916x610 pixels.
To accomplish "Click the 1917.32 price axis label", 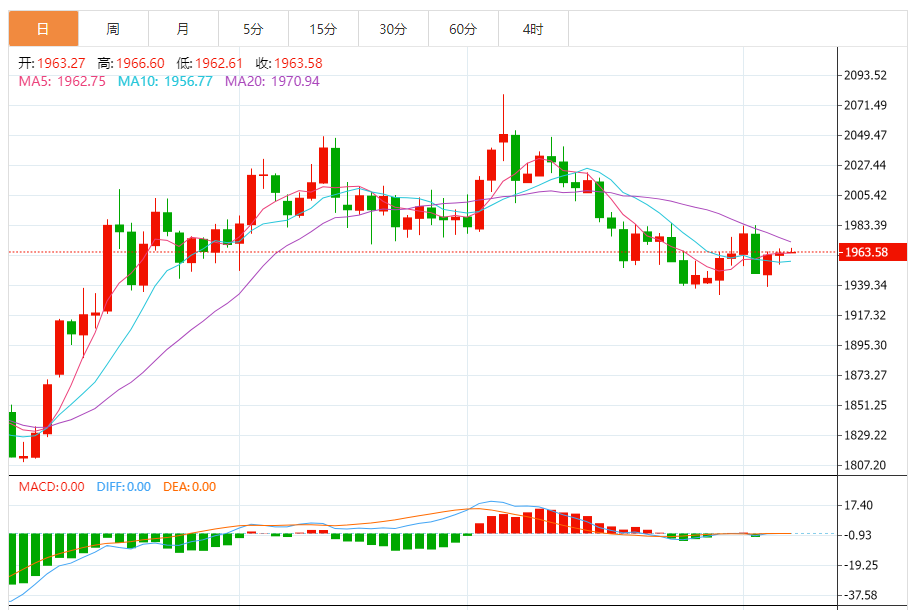I will tap(865, 316).
